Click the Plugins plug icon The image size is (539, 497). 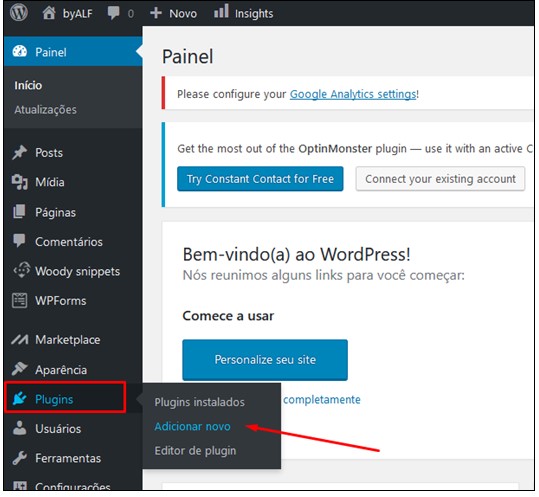point(19,398)
